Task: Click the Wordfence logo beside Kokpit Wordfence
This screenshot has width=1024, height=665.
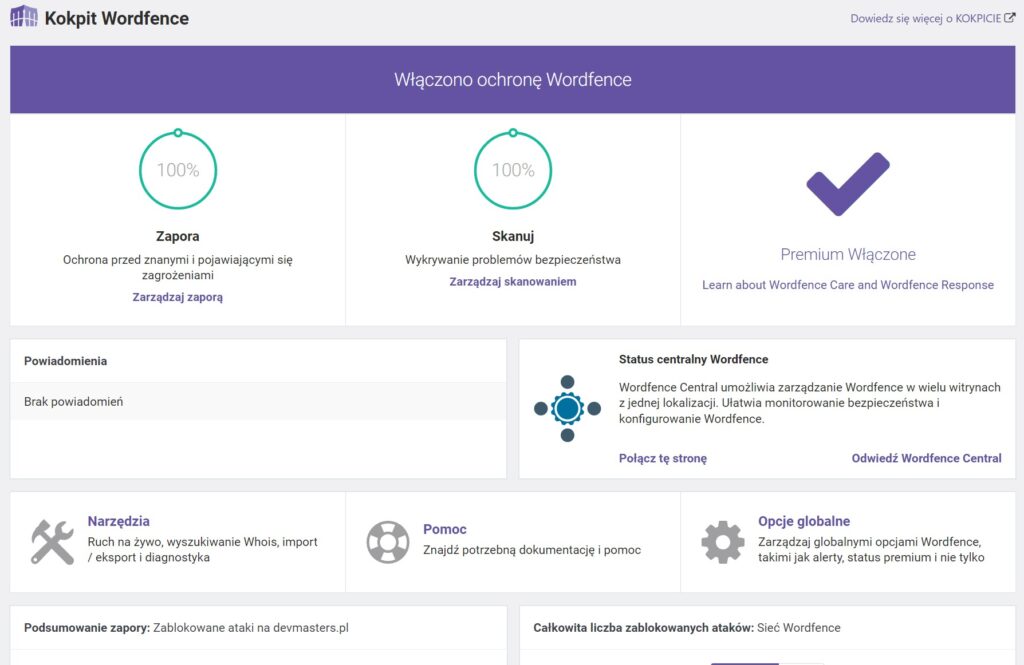Action: (x=24, y=16)
